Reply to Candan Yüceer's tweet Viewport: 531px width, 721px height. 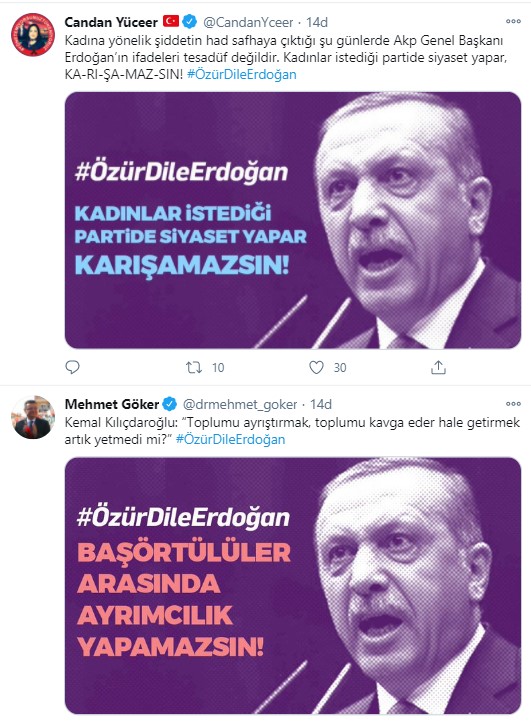tap(72, 367)
